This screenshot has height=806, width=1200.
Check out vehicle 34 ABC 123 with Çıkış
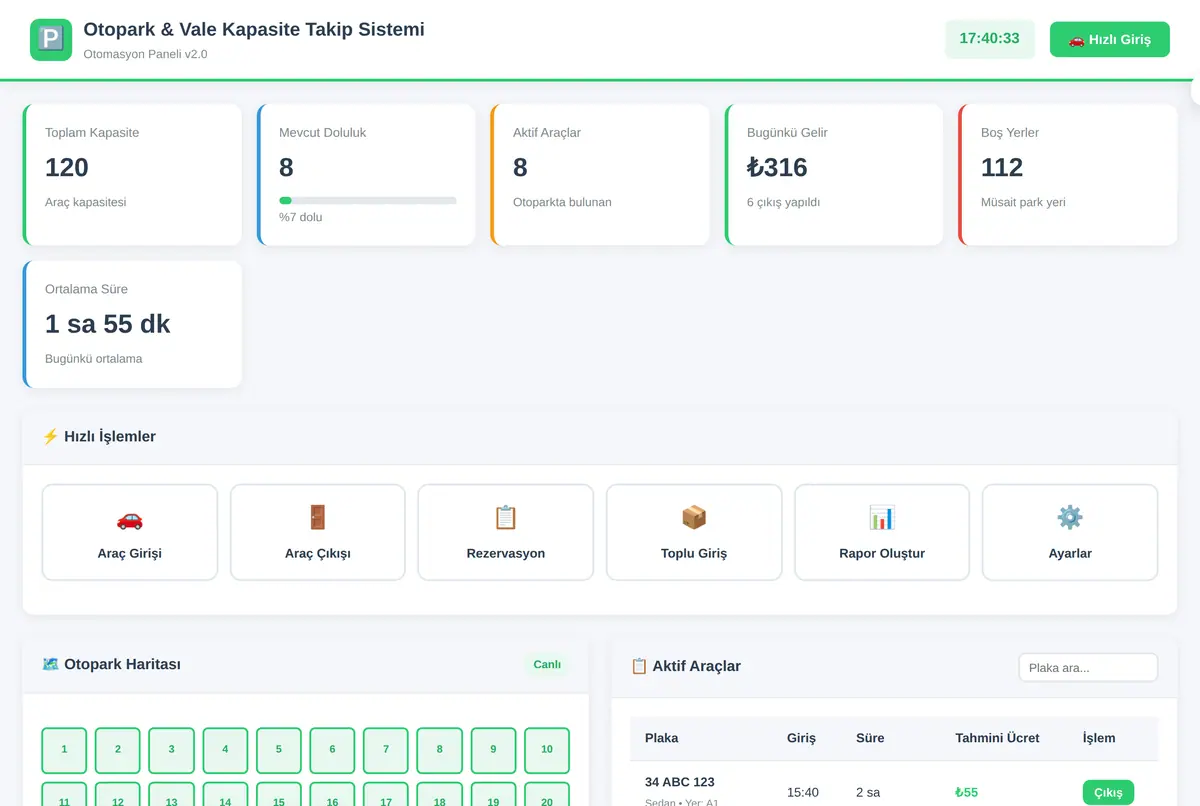point(1108,793)
